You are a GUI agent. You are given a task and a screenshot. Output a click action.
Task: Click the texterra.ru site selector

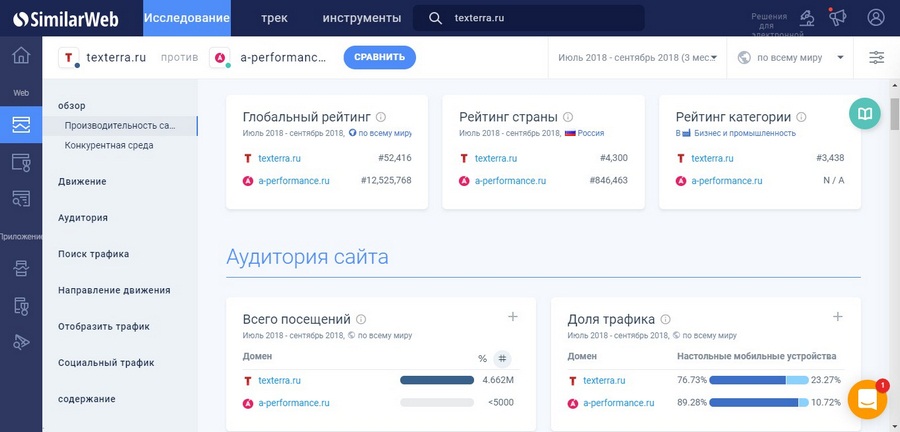[102, 57]
